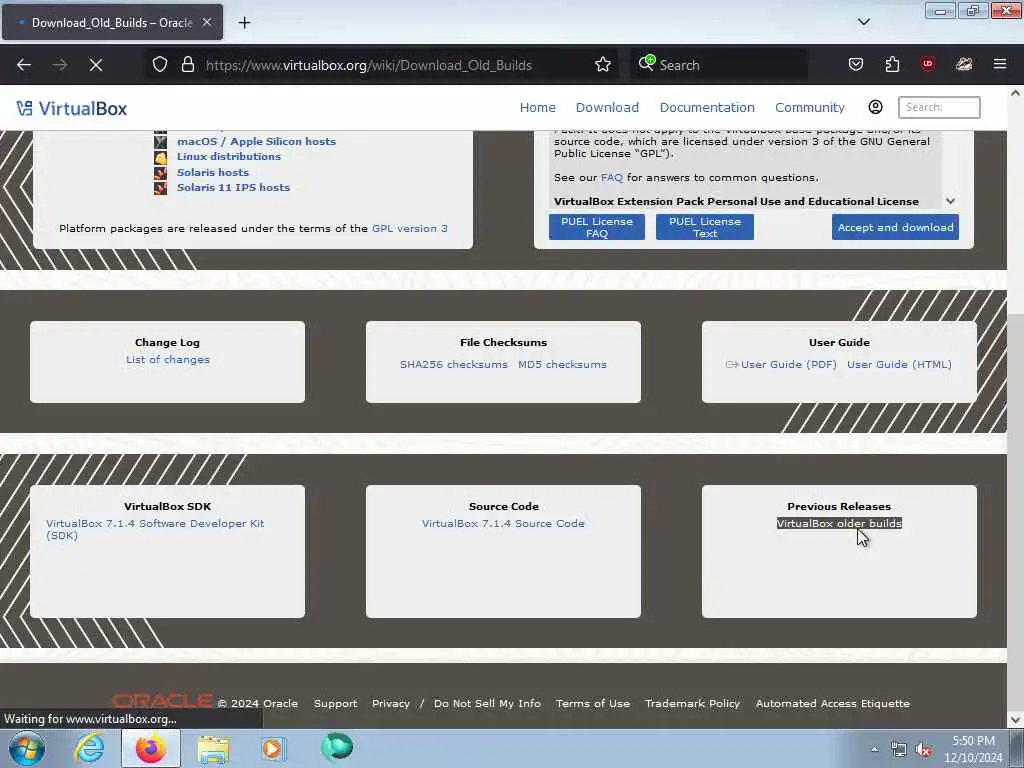Open Windows Media Player from taskbar
Image resolution: width=1024 pixels, height=768 pixels.
273,748
